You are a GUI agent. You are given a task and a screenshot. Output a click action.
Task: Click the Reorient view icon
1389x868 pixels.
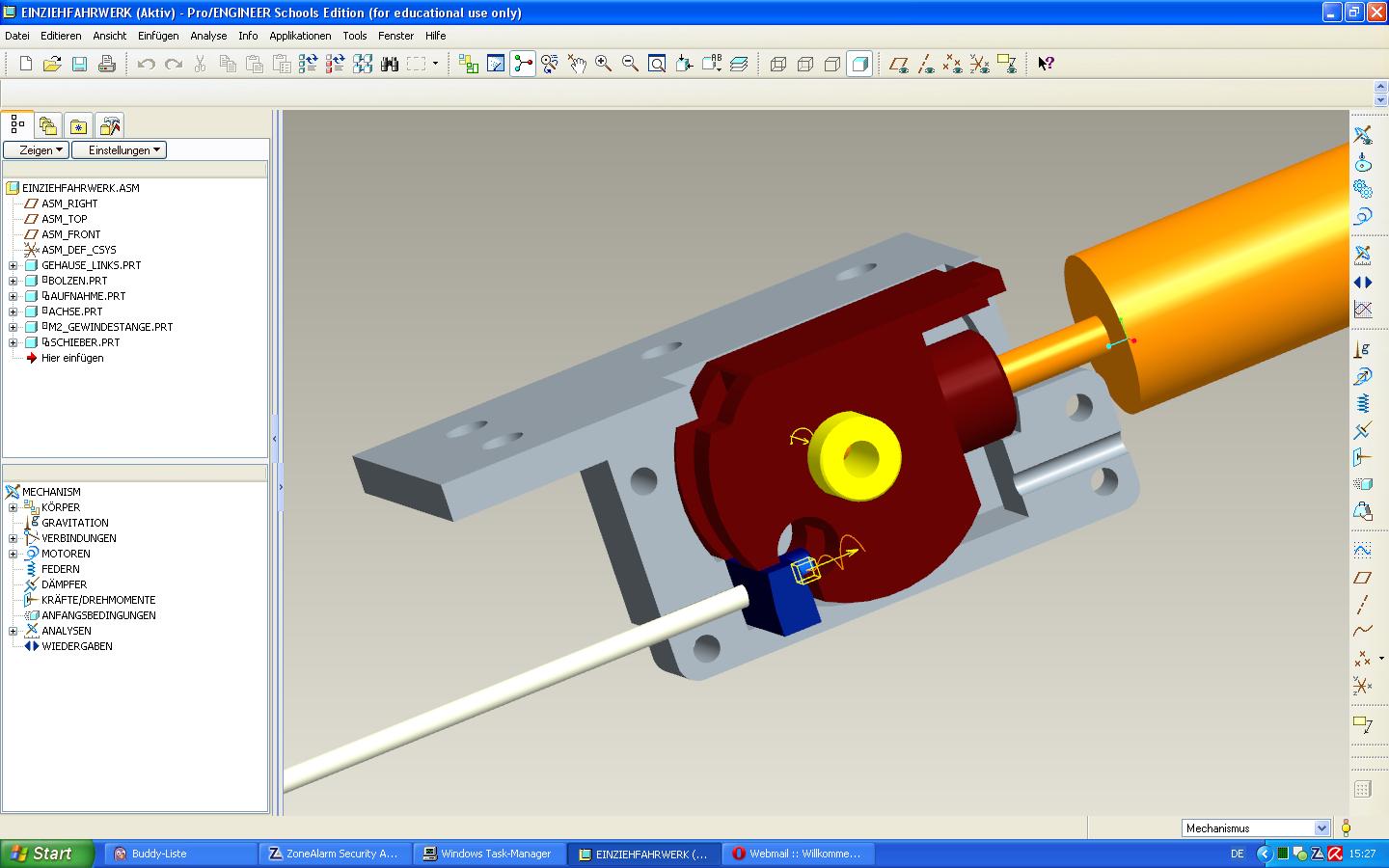[684, 64]
